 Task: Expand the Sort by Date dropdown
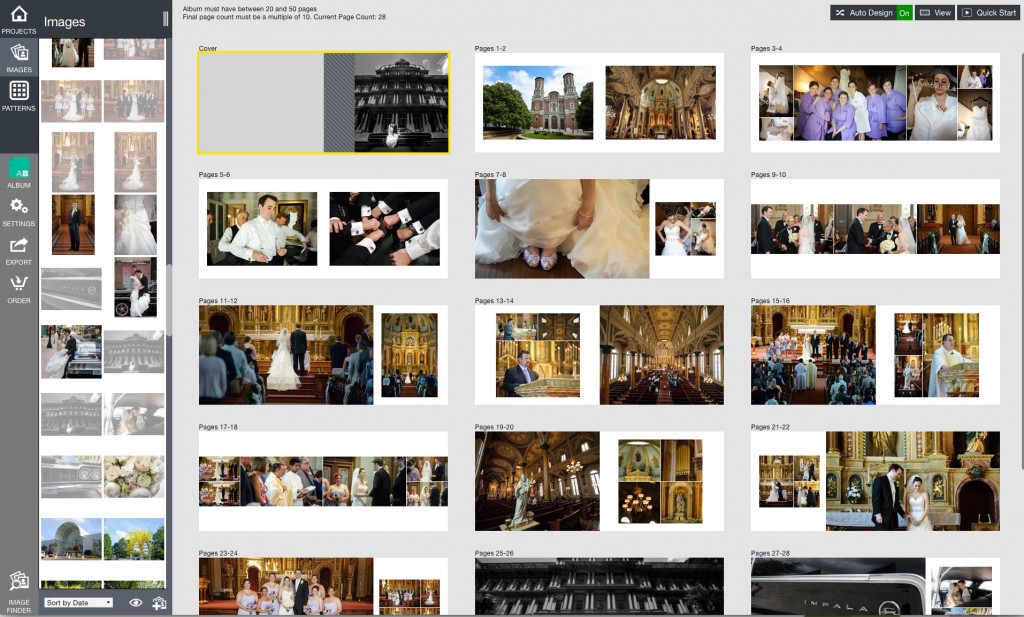tap(78, 603)
